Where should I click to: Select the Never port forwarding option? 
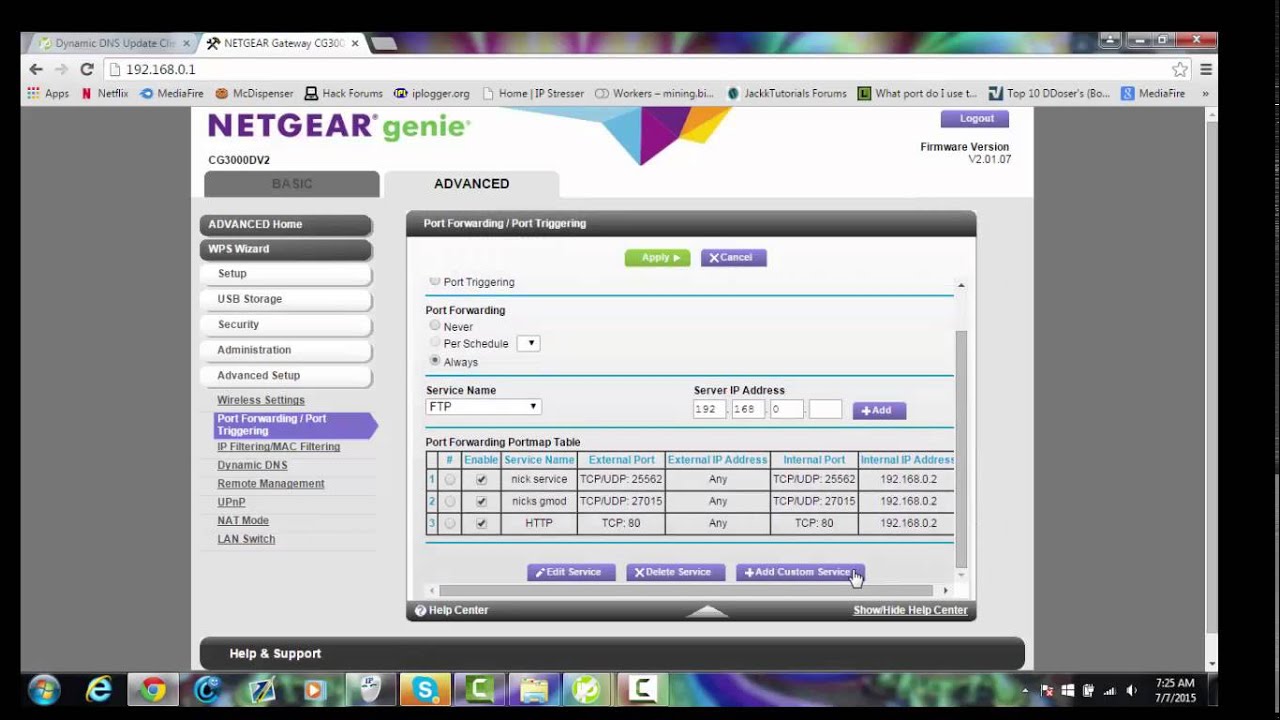[x=434, y=325]
